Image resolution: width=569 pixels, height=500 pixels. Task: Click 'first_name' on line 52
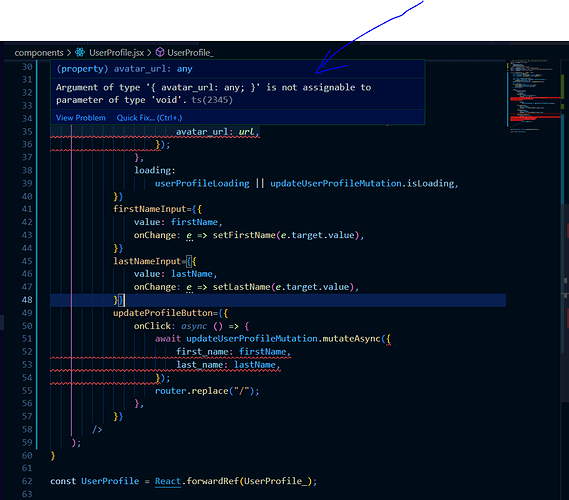(x=202, y=352)
